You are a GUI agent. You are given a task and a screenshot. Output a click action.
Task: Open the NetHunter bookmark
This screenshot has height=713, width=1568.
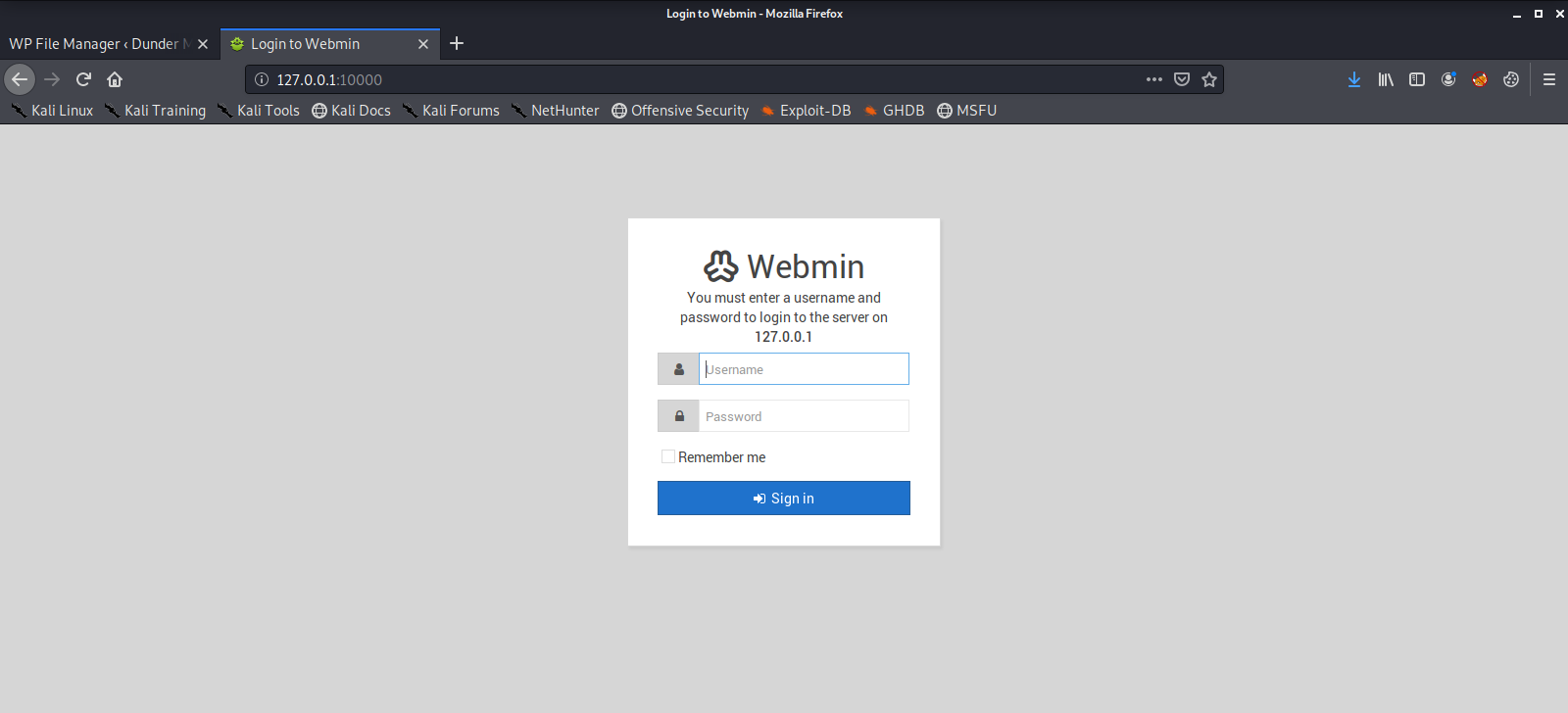click(555, 111)
